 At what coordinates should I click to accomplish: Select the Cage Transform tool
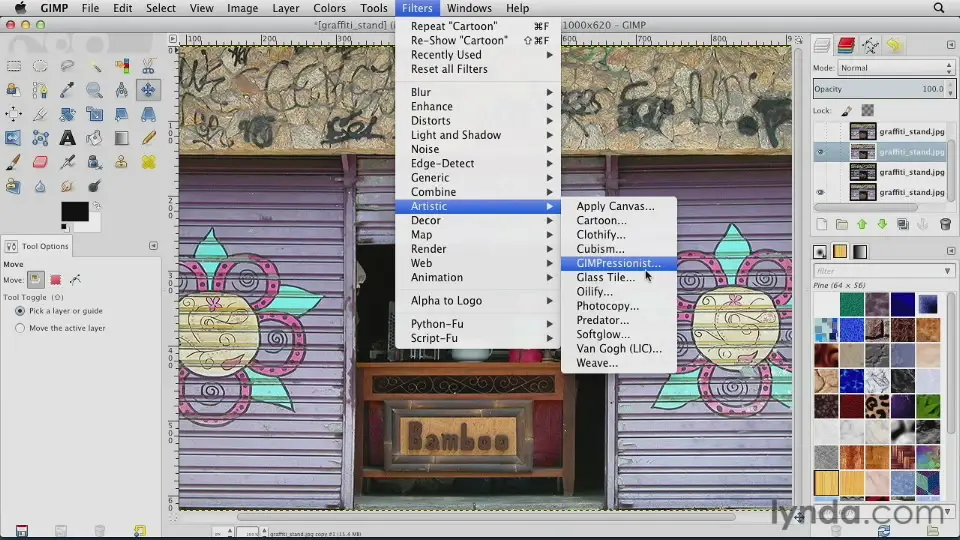coord(40,138)
